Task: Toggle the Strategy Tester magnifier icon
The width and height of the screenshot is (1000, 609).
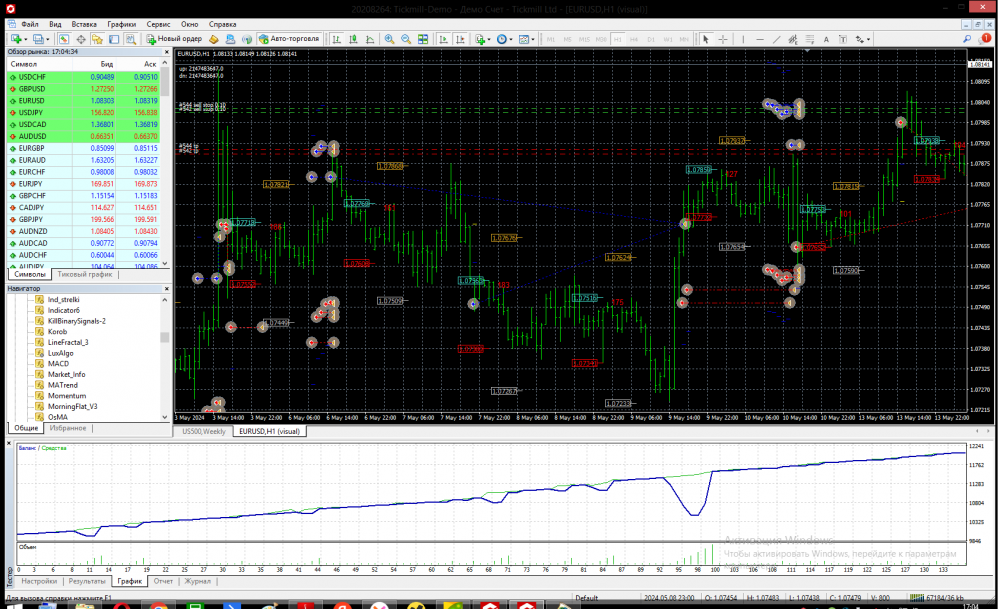Action: pos(130,39)
